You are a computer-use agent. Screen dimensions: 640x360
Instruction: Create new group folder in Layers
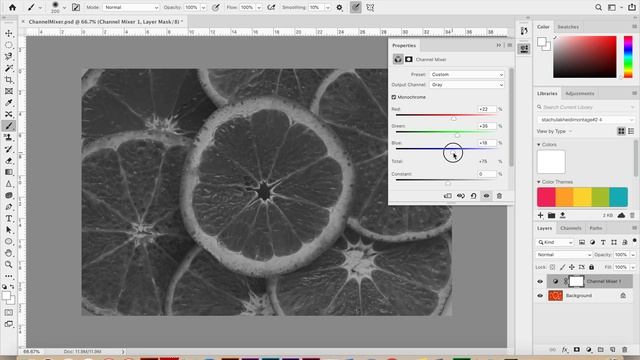600,350
